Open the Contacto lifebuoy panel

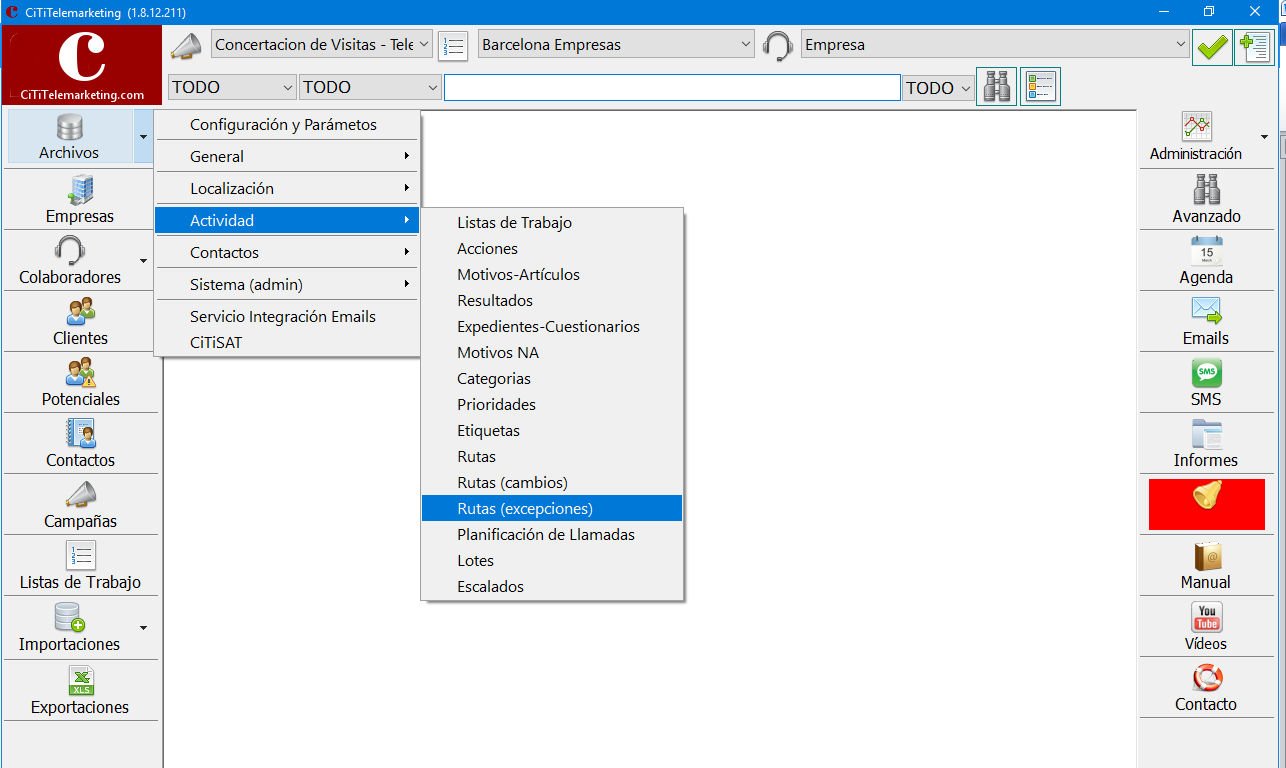pyautogui.click(x=1207, y=688)
